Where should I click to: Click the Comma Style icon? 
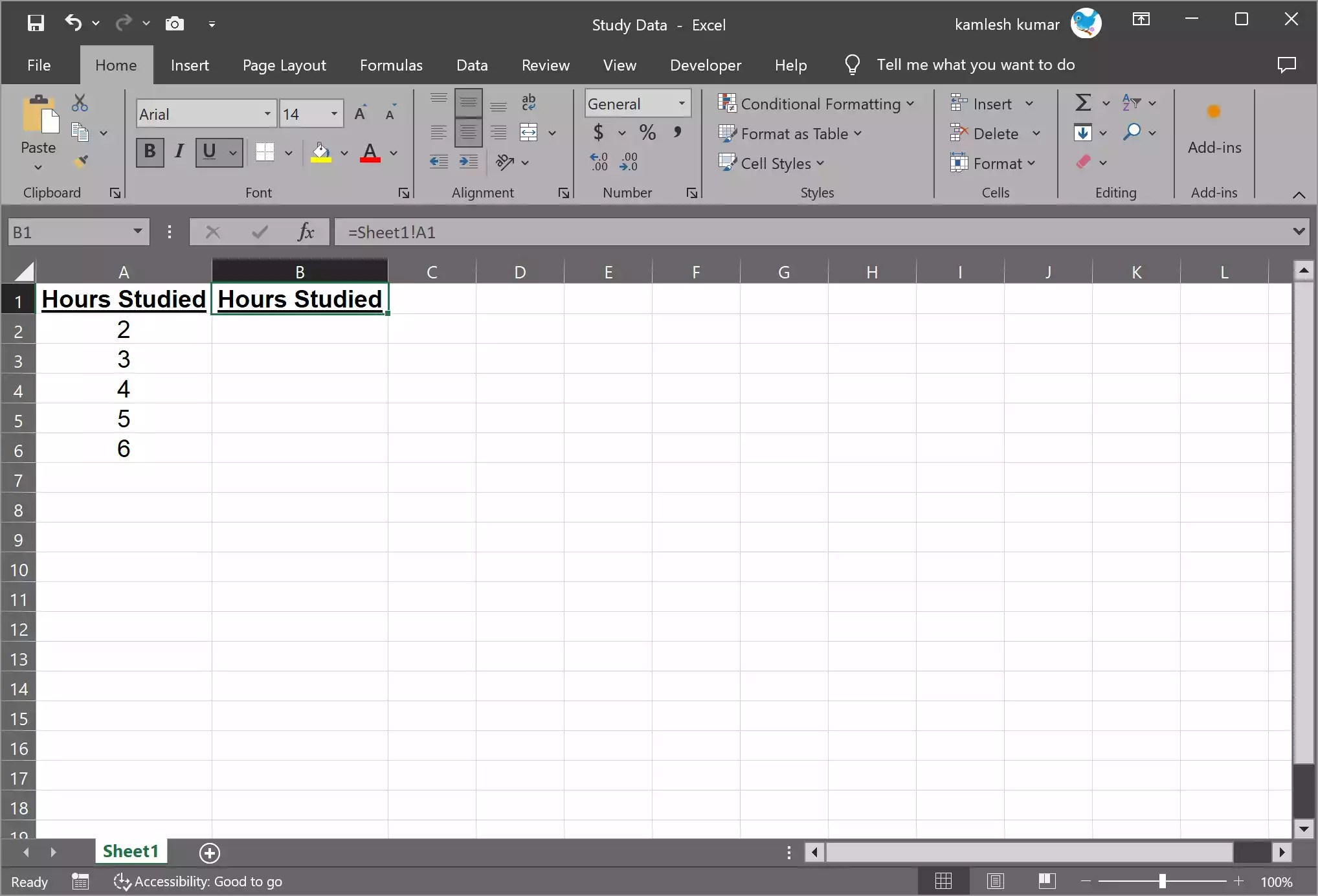(678, 132)
